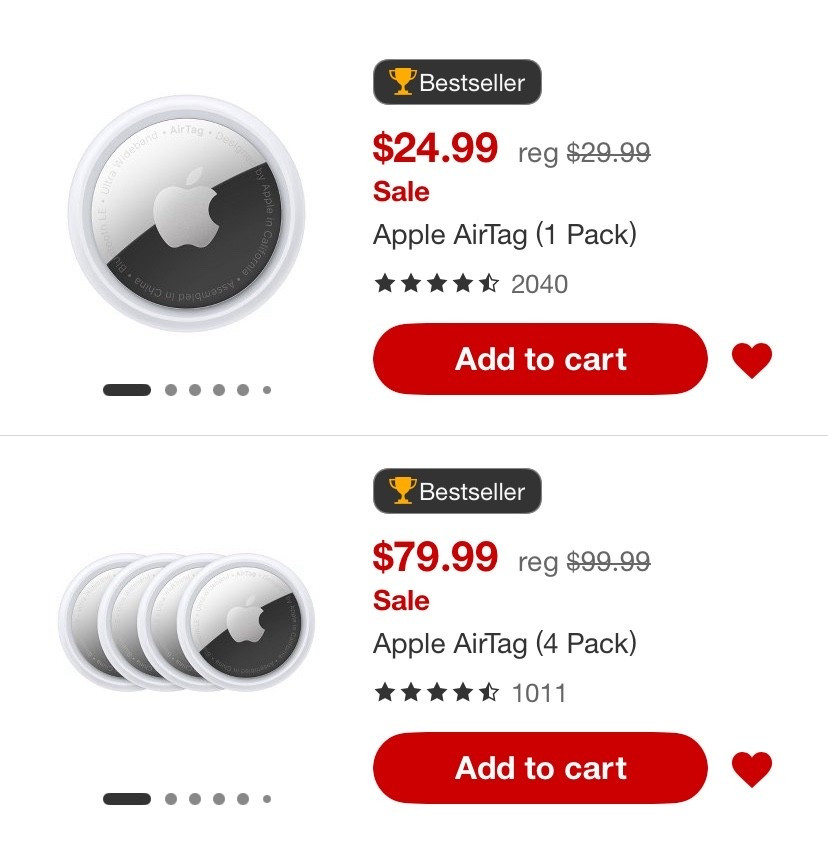Viewport: 828px width, 843px height.
Task: Select the first star in the 4 Pack rating
Action: tap(383, 692)
